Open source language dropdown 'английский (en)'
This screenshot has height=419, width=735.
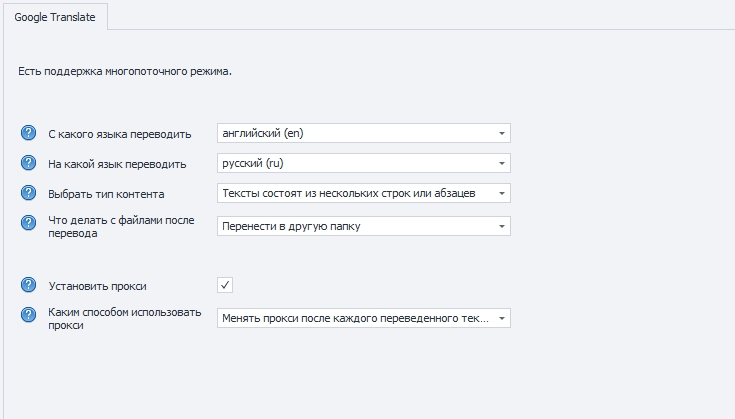(364, 133)
